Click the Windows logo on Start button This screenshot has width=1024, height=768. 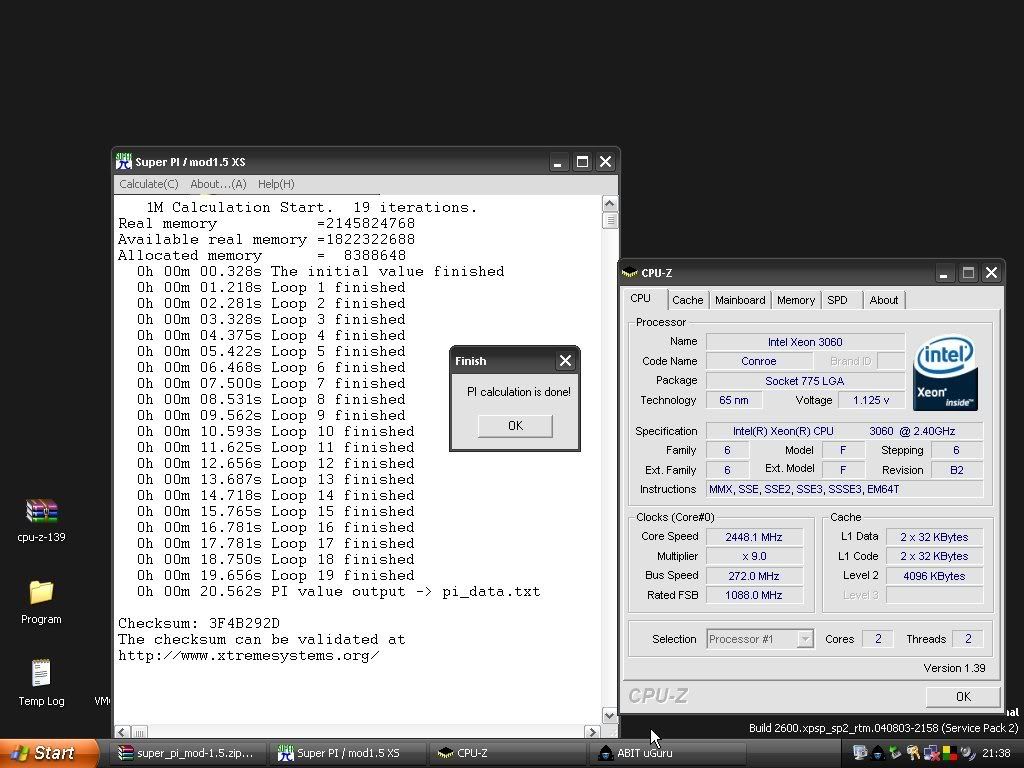point(19,753)
